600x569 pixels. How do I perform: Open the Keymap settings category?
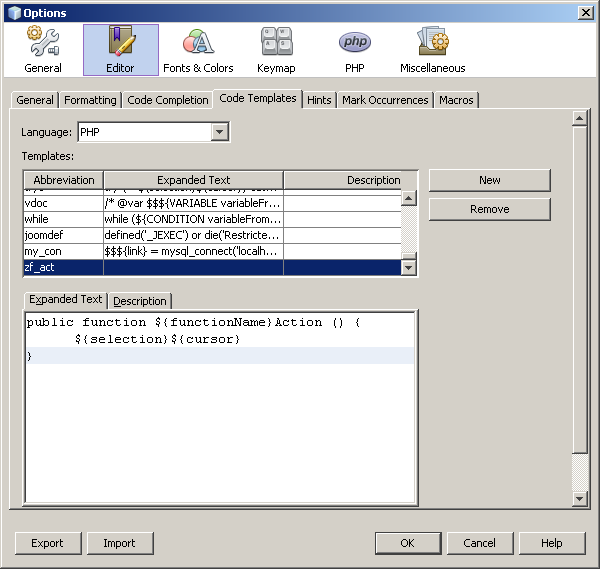pyautogui.click(x=276, y=50)
